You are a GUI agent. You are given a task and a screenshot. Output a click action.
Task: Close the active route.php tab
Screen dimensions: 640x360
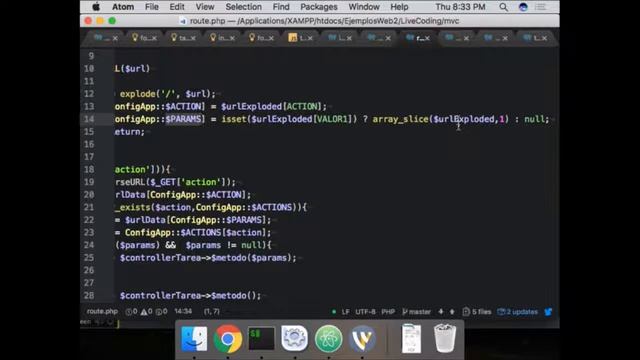point(427,38)
